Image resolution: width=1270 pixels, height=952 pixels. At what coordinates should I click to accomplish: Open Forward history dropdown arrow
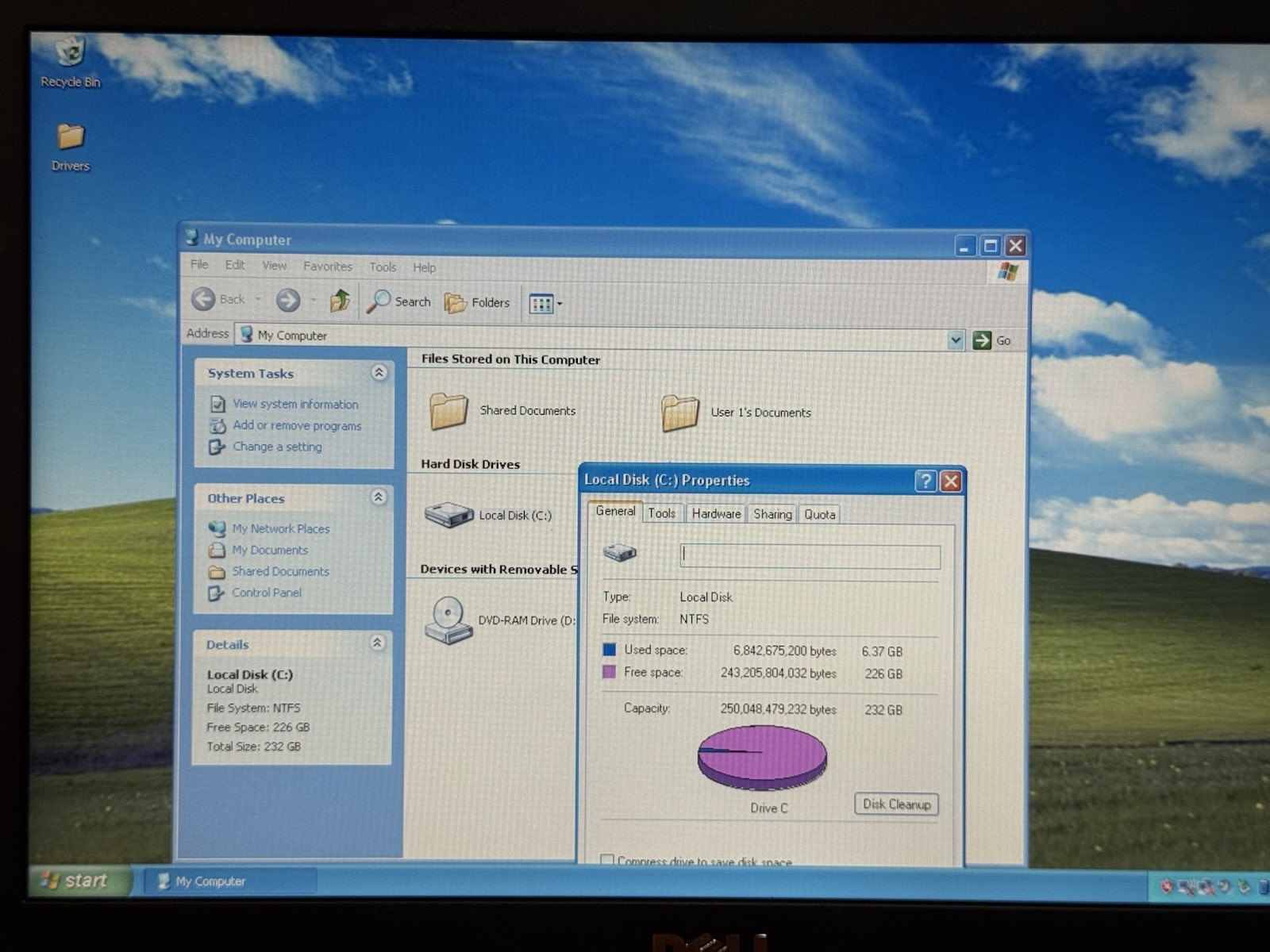(313, 300)
